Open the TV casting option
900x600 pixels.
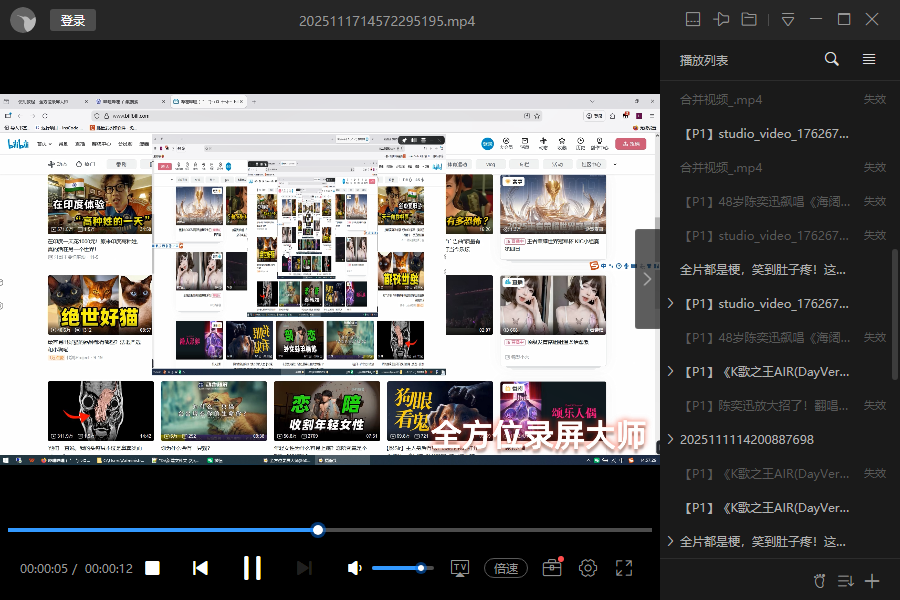click(460, 568)
